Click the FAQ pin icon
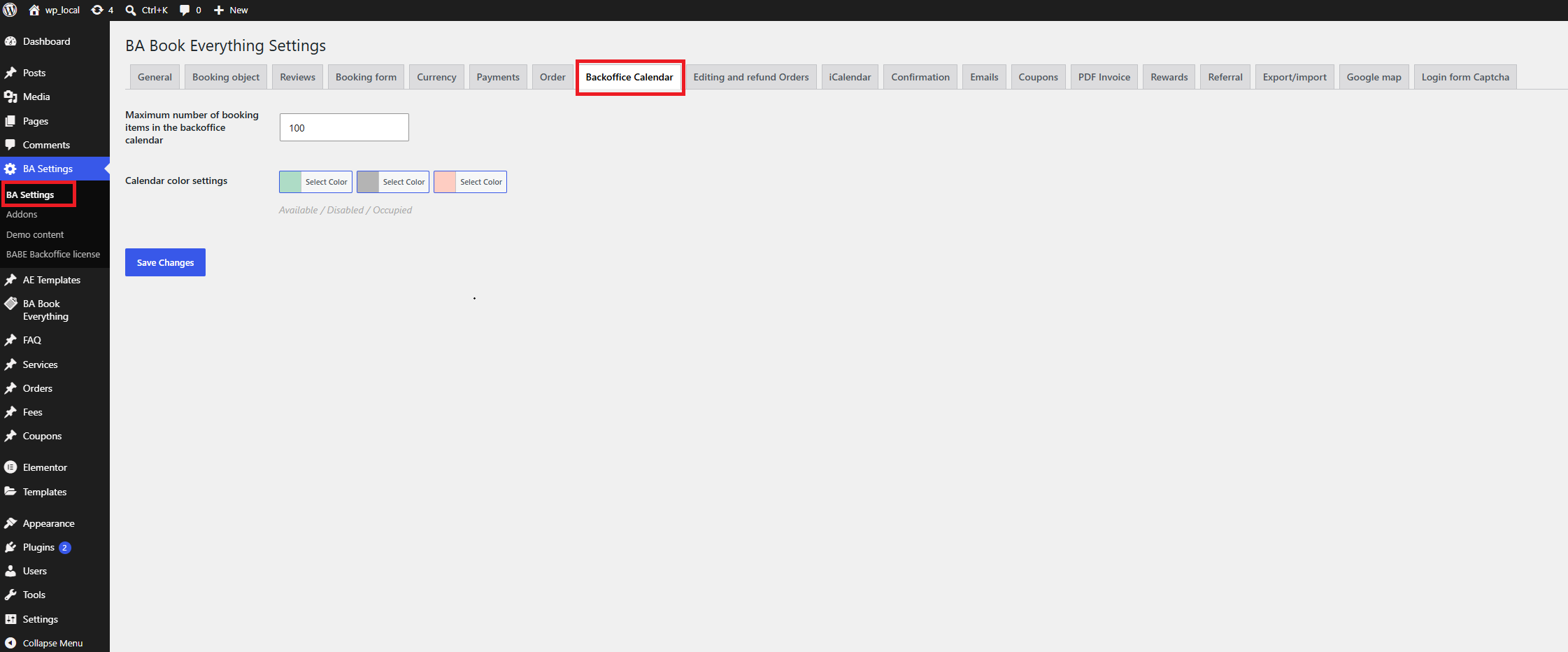 pos(10,340)
